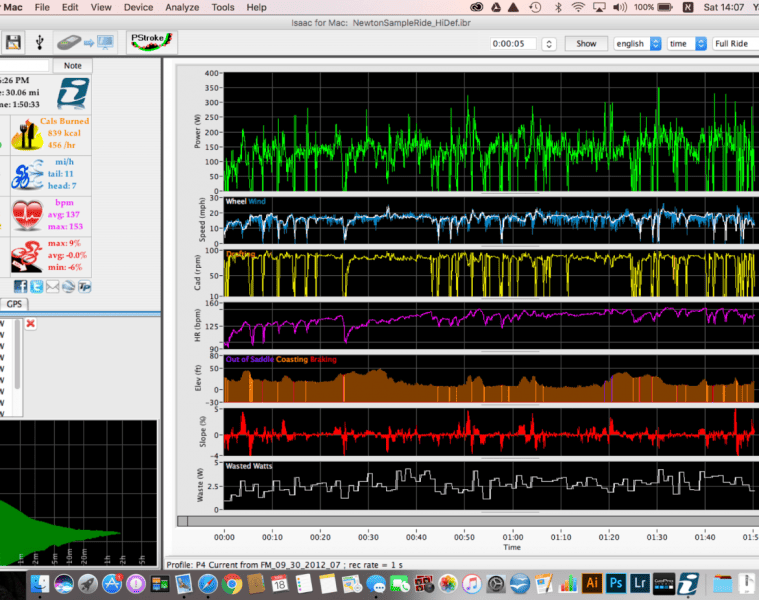Click the USB connection icon

39,42
